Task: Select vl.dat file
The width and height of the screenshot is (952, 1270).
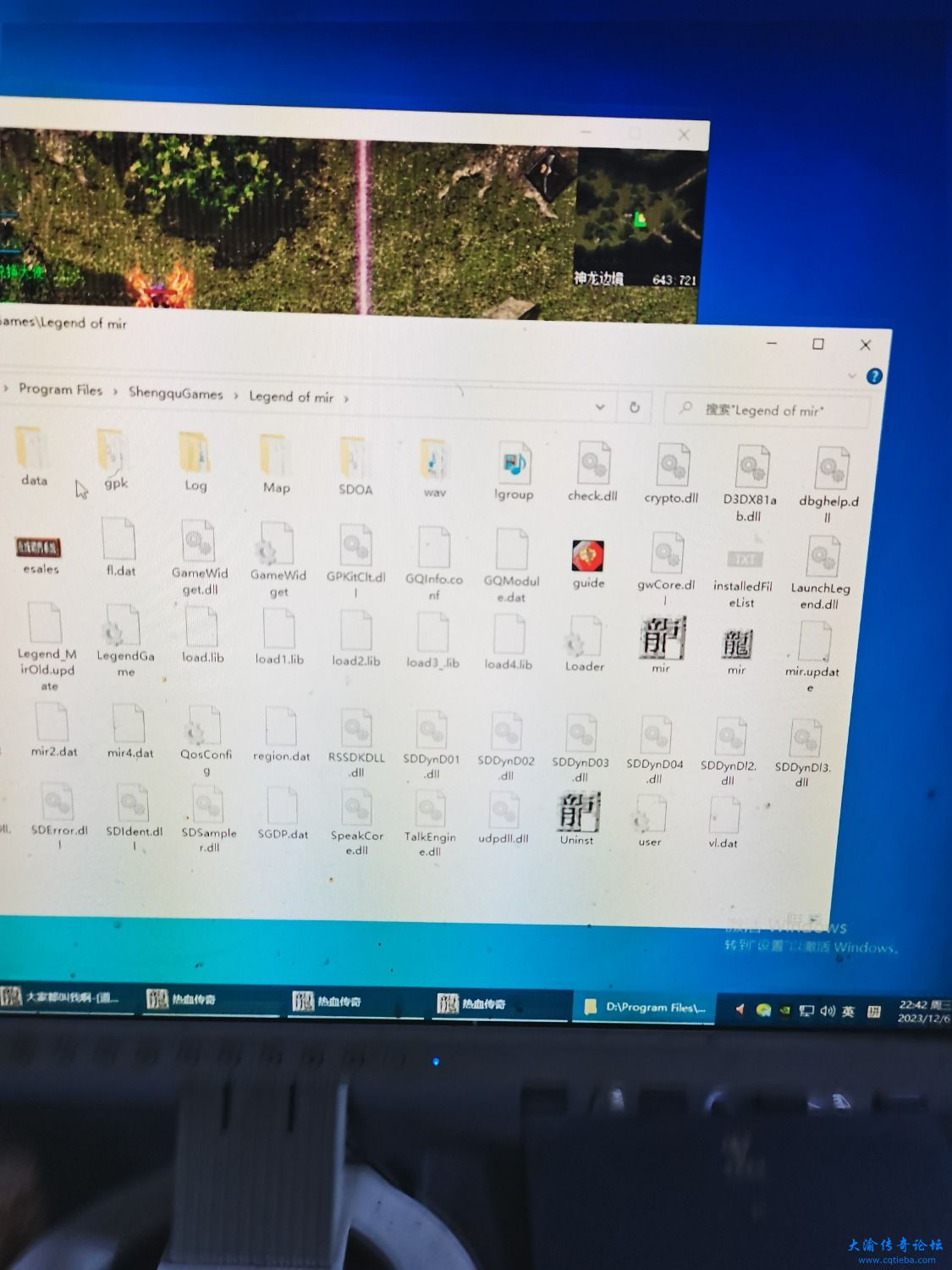Action: (x=724, y=823)
